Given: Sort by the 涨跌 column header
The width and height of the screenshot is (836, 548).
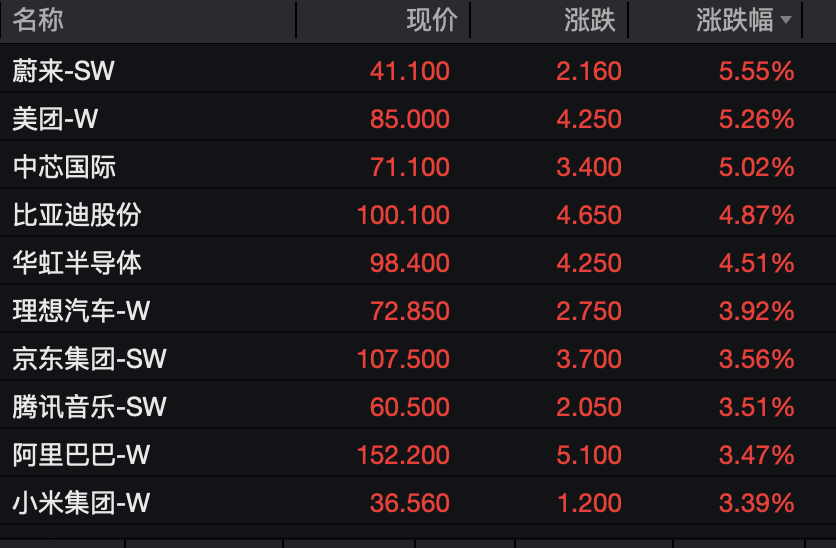Looking at the screenshot, I should point(590,20).
